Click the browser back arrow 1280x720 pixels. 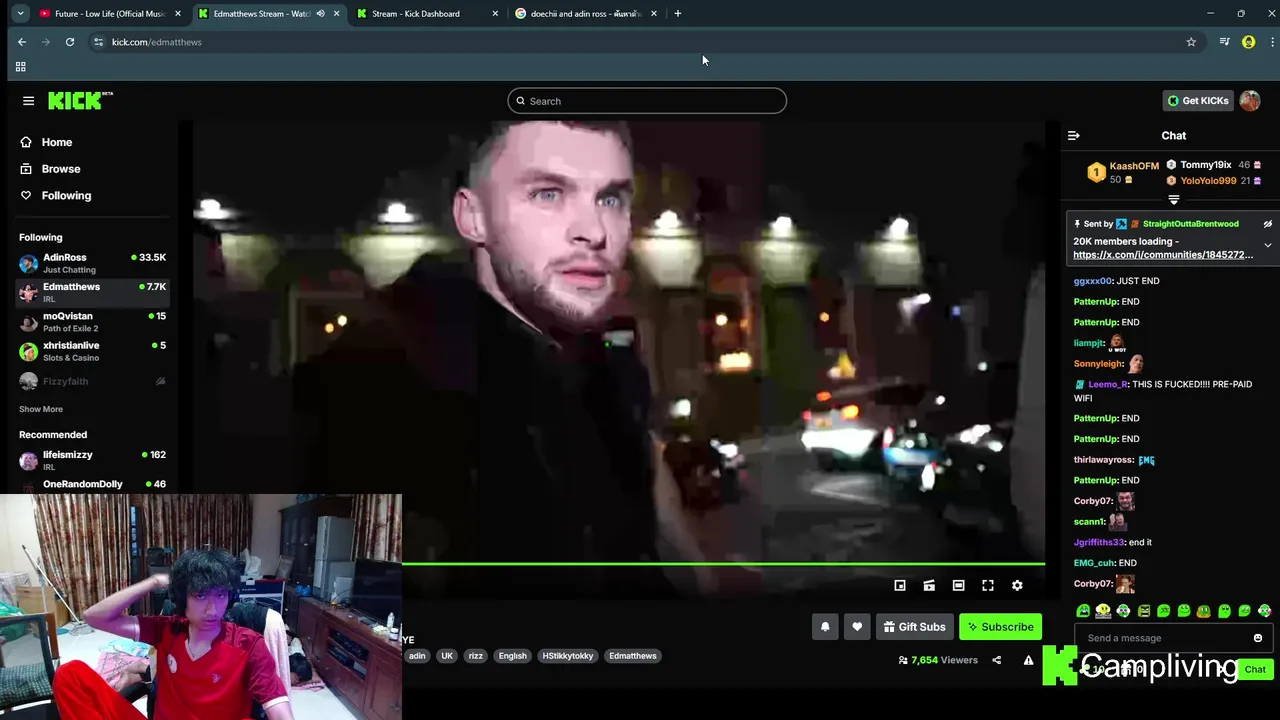[x=22, y=42]
